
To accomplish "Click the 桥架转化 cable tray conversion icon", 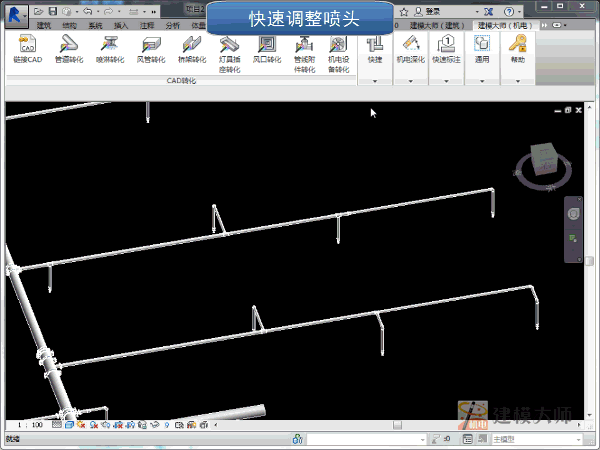I will coord(192,44).
